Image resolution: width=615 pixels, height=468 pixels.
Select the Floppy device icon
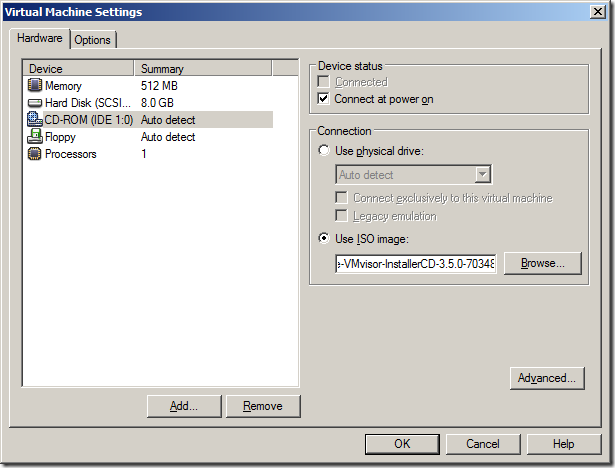[35, 137]
